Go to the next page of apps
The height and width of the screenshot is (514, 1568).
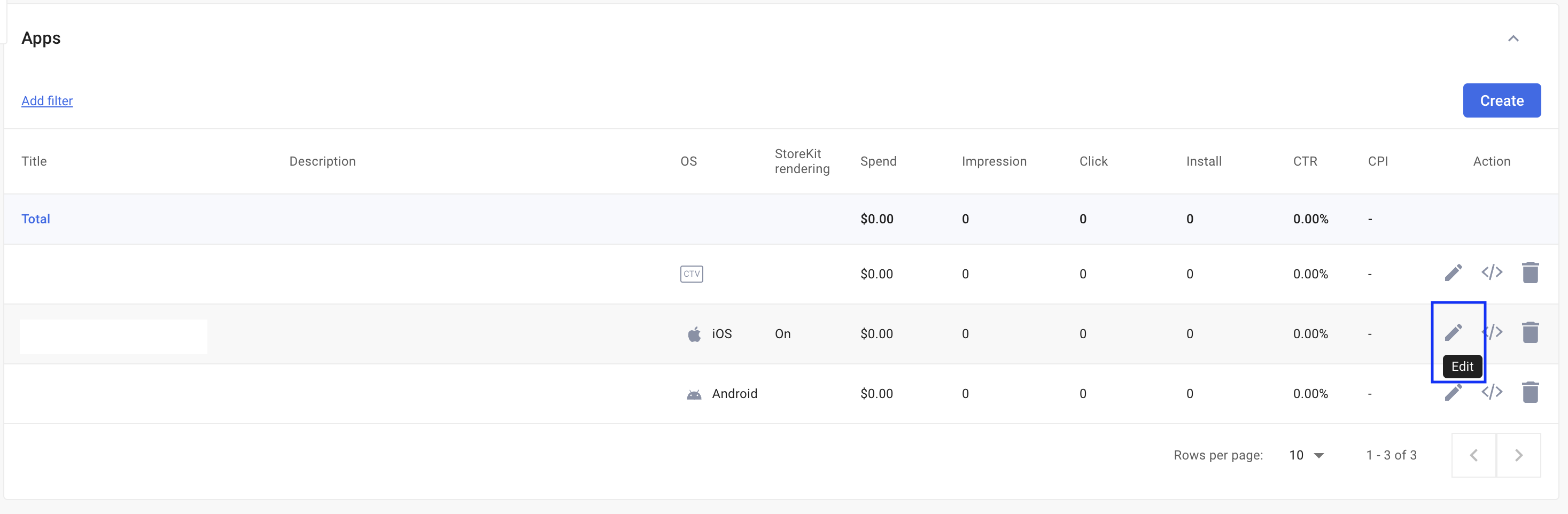tap(1518, 455)
